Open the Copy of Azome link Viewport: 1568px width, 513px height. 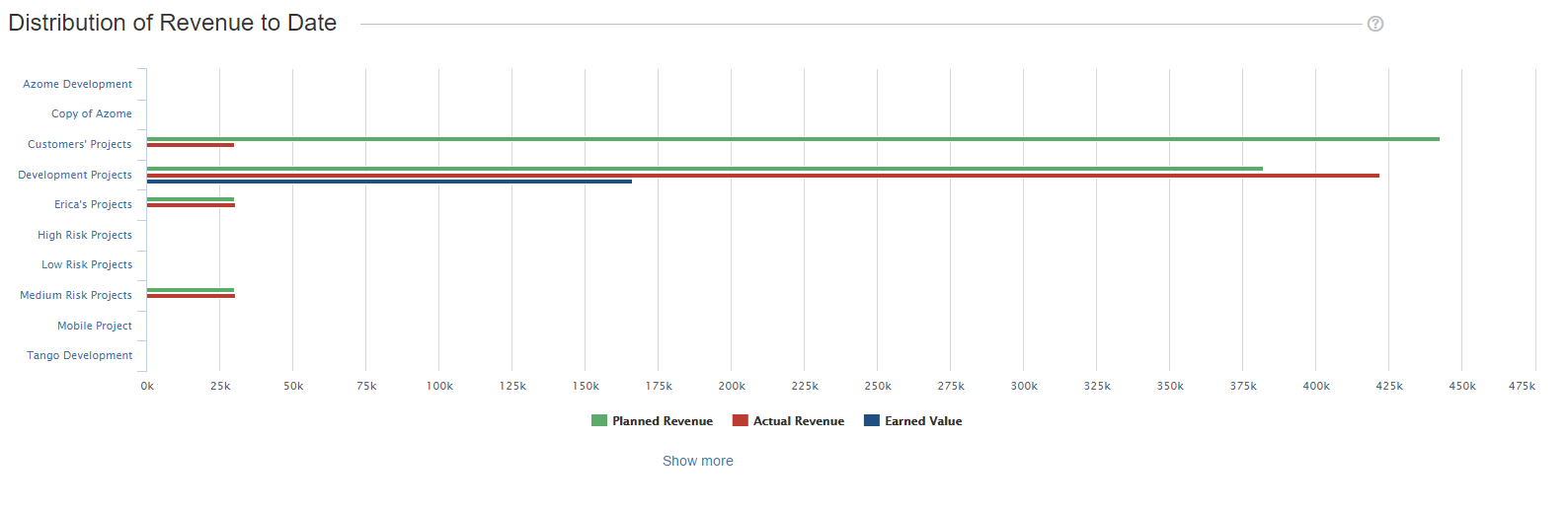point(91,114)
